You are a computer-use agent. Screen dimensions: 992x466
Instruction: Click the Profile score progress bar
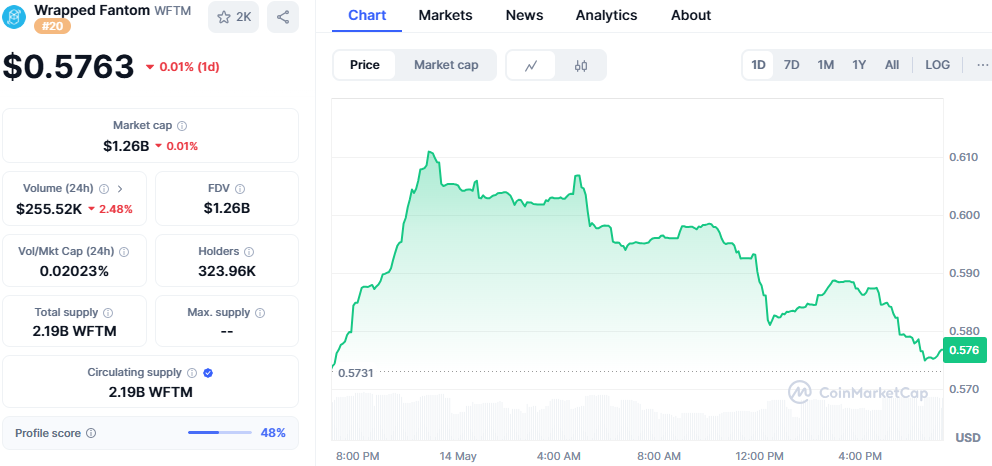220,433
